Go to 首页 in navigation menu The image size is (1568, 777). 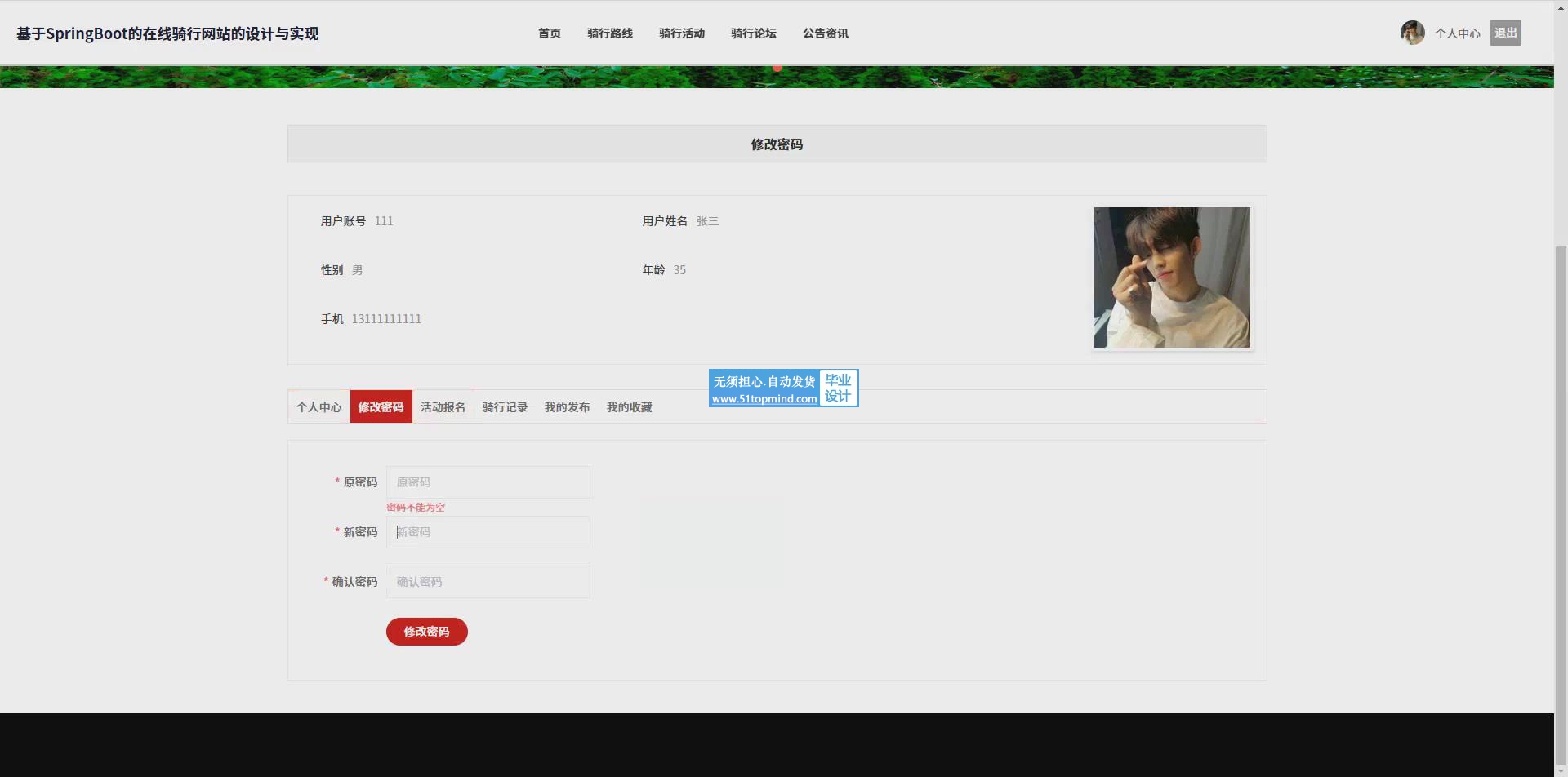click(550, 33)
